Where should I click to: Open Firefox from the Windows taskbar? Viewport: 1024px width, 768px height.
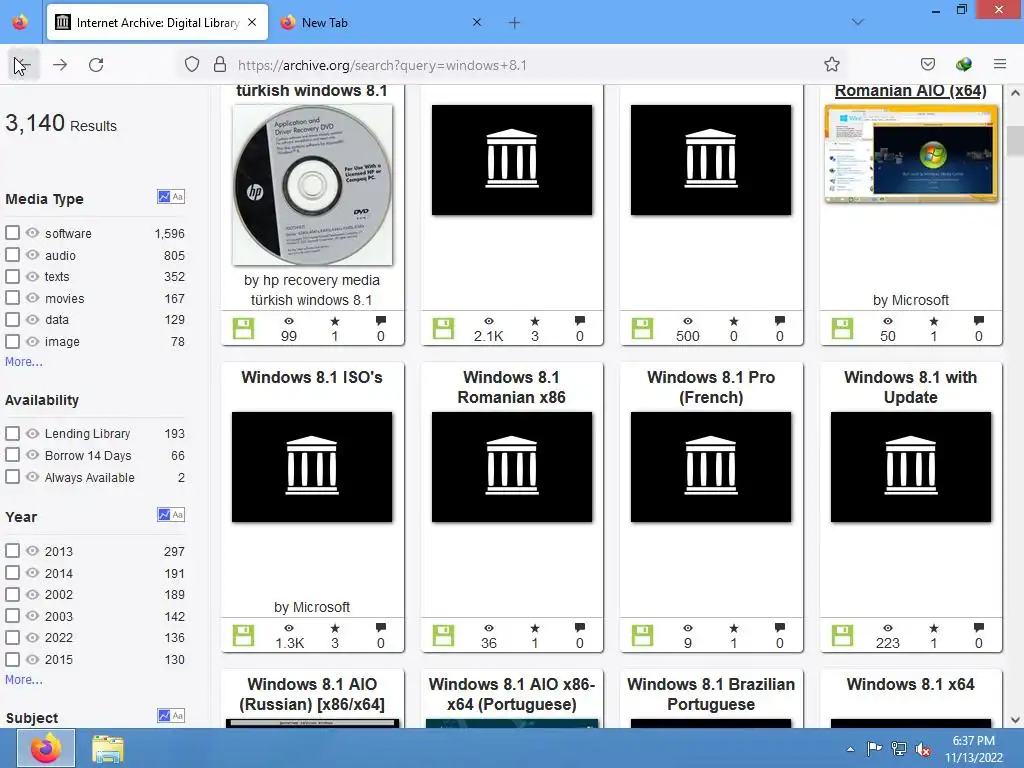point(46,748)
